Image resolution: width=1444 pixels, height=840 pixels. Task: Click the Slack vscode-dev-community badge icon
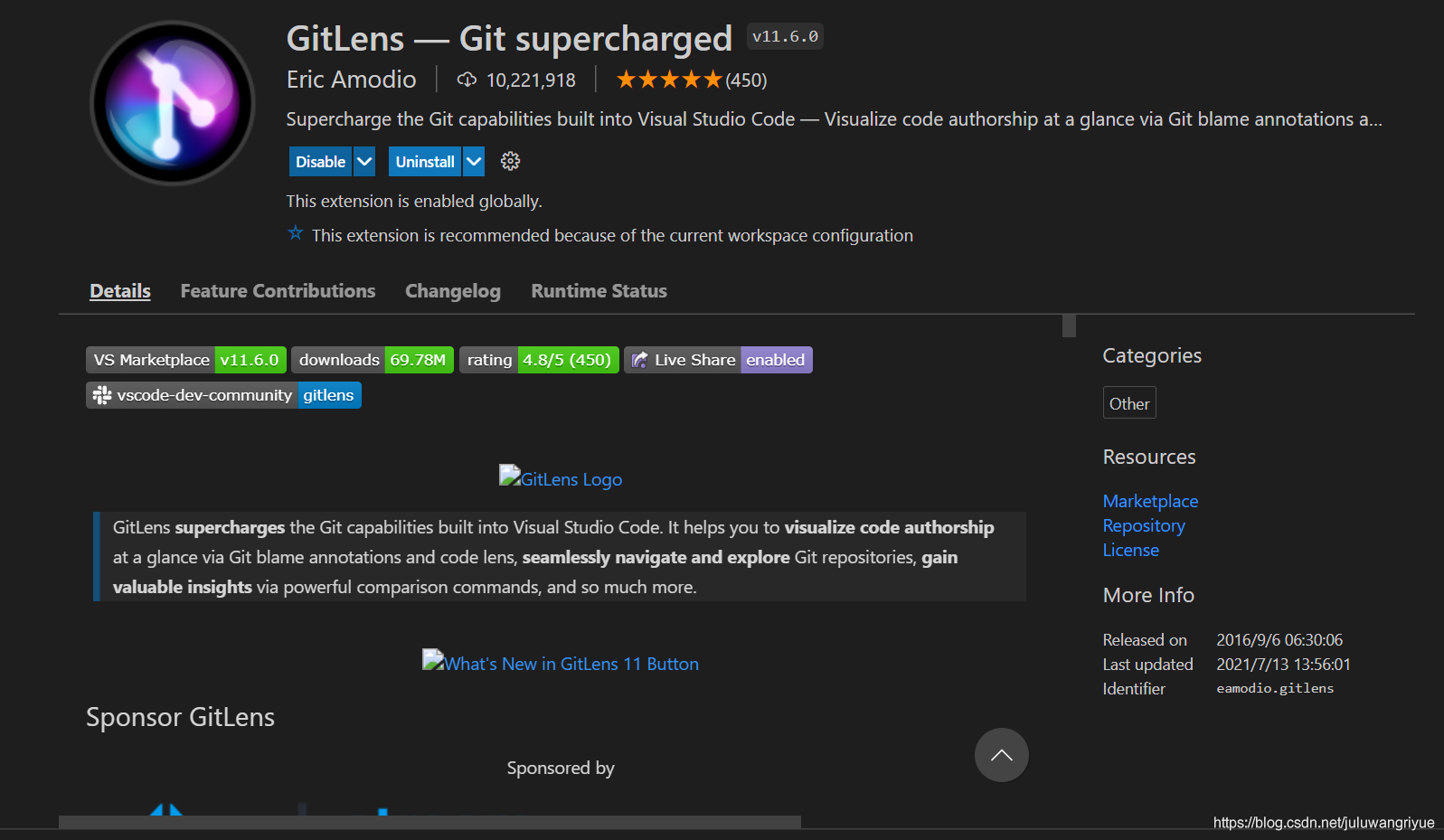point(102,395)
